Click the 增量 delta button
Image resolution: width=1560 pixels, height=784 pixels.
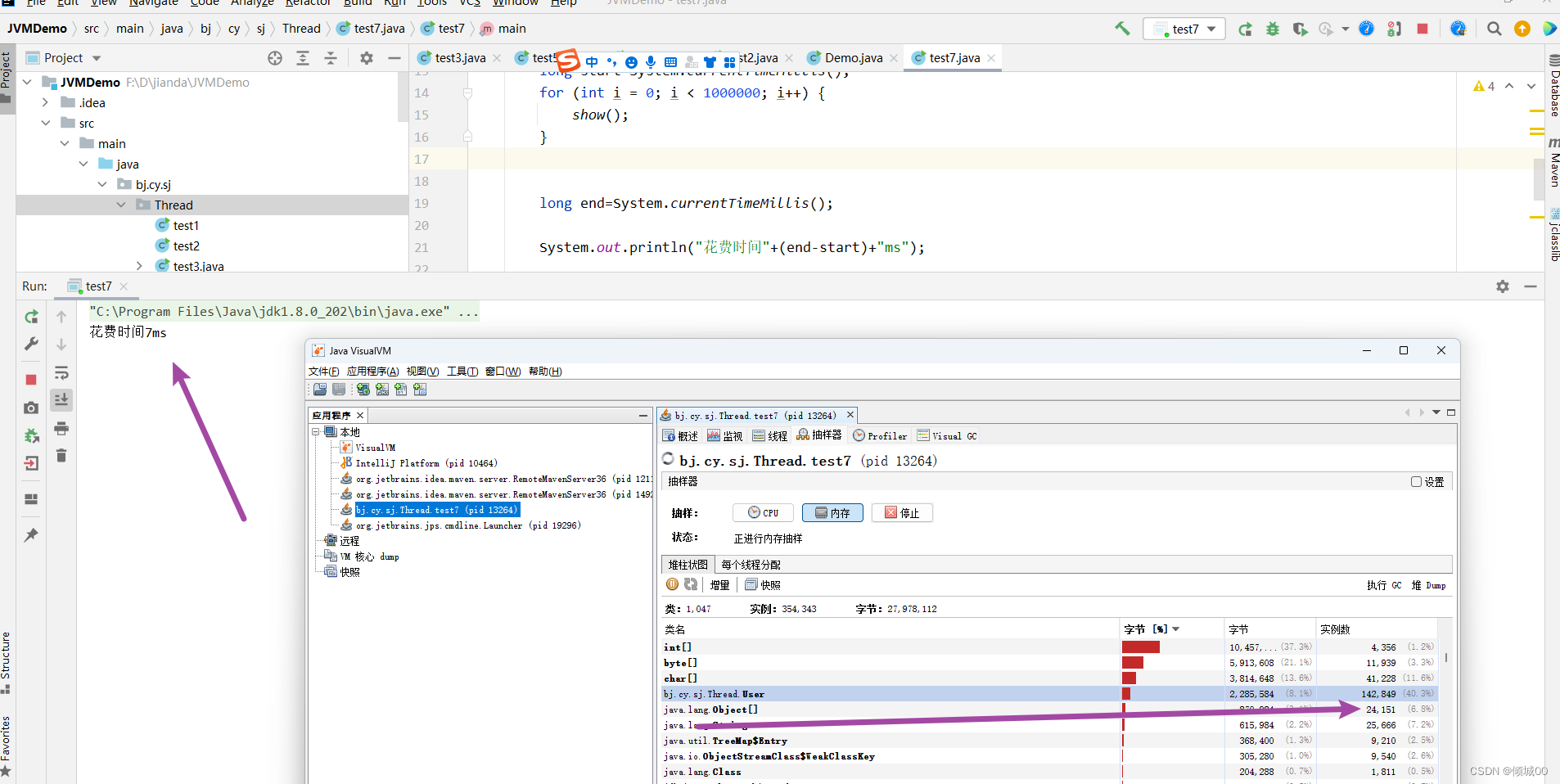pos(719,585)
